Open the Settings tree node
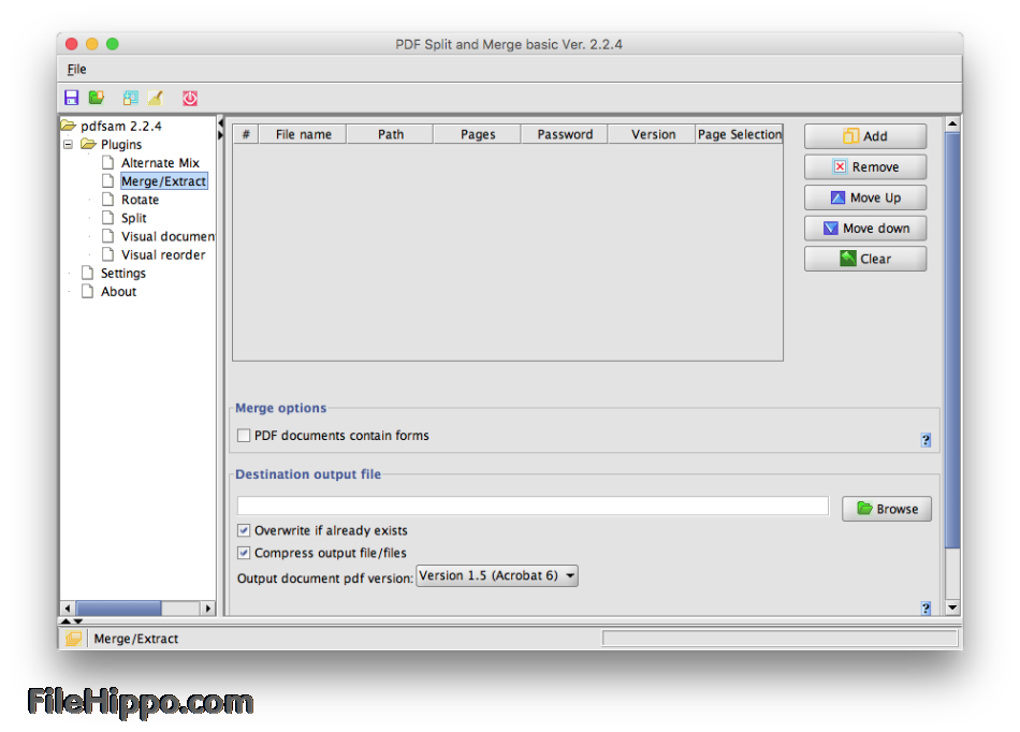The image size is (1020, 732). click(x=123, y=273)
